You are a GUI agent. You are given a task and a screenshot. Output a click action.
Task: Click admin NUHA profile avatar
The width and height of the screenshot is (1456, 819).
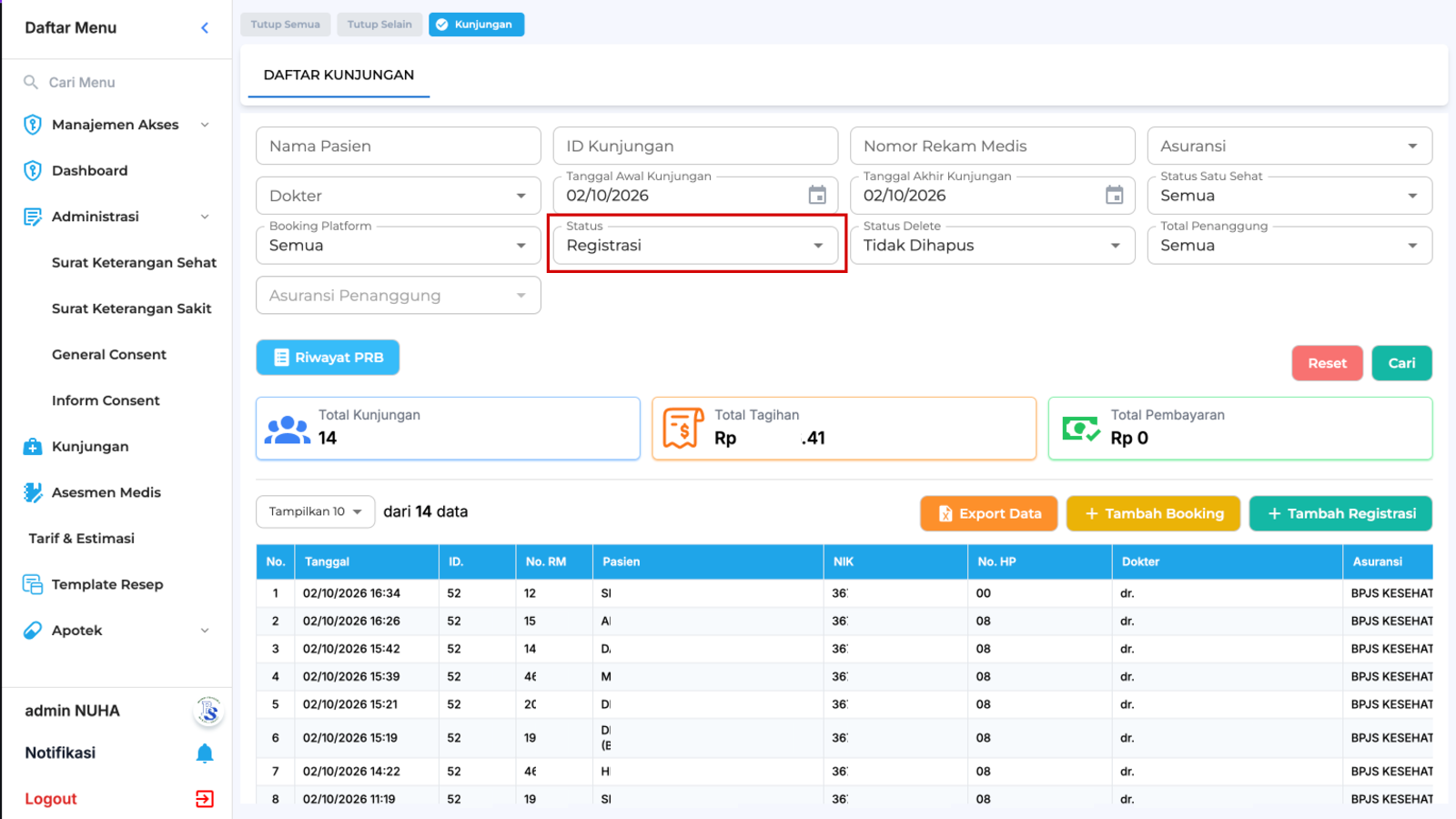point(208,711)
